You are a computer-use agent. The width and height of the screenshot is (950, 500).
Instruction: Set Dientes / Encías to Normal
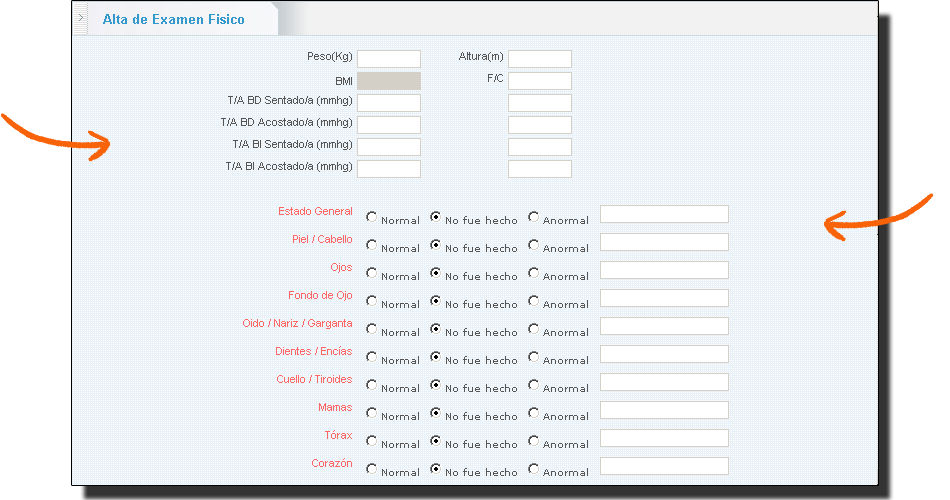click(x=372, y=357)
